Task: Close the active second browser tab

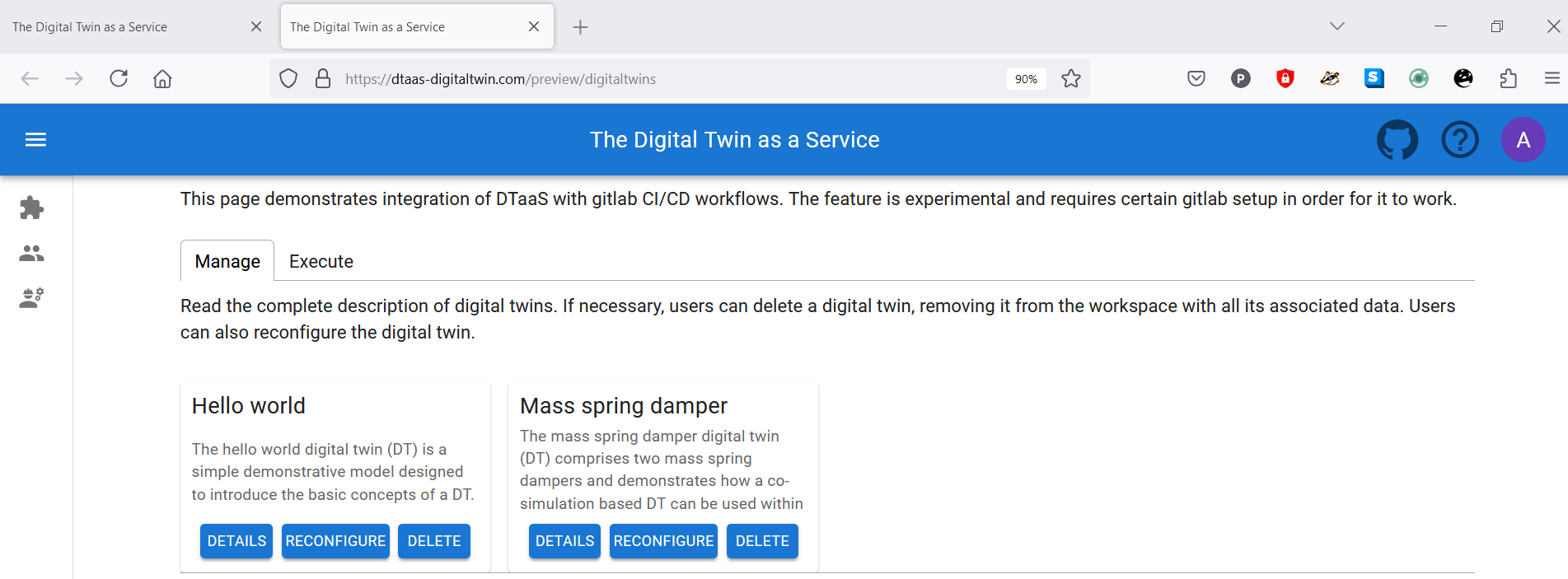Action: tap(534, 27)
